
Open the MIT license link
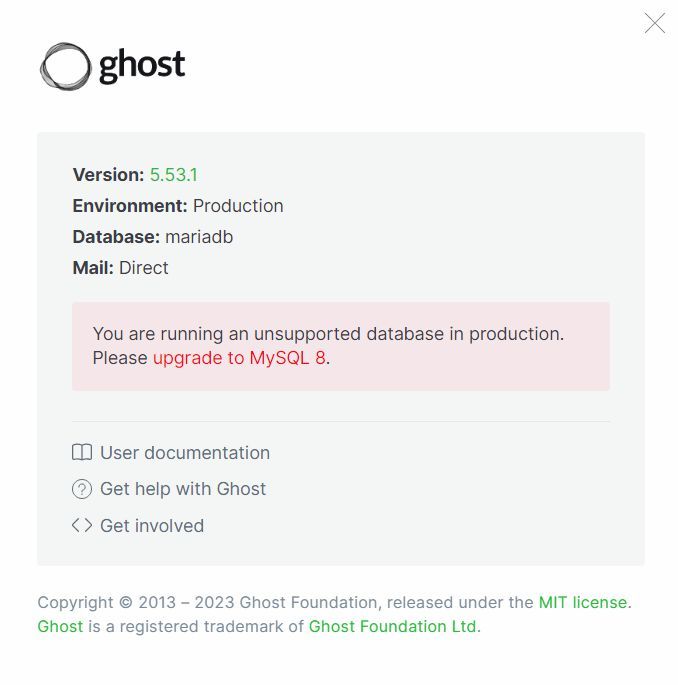click(x=583, y=602)
